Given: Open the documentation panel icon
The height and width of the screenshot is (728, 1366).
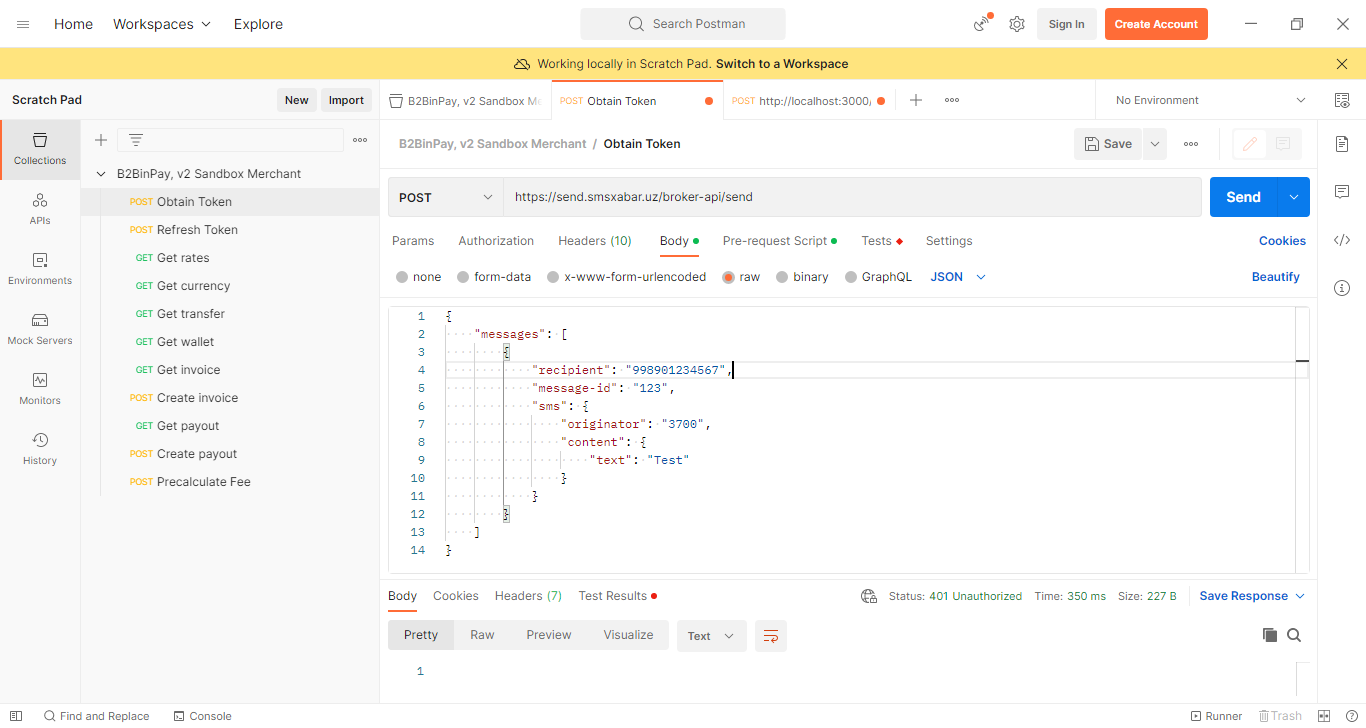Looking at the screenshot, I should point(1342,144).
